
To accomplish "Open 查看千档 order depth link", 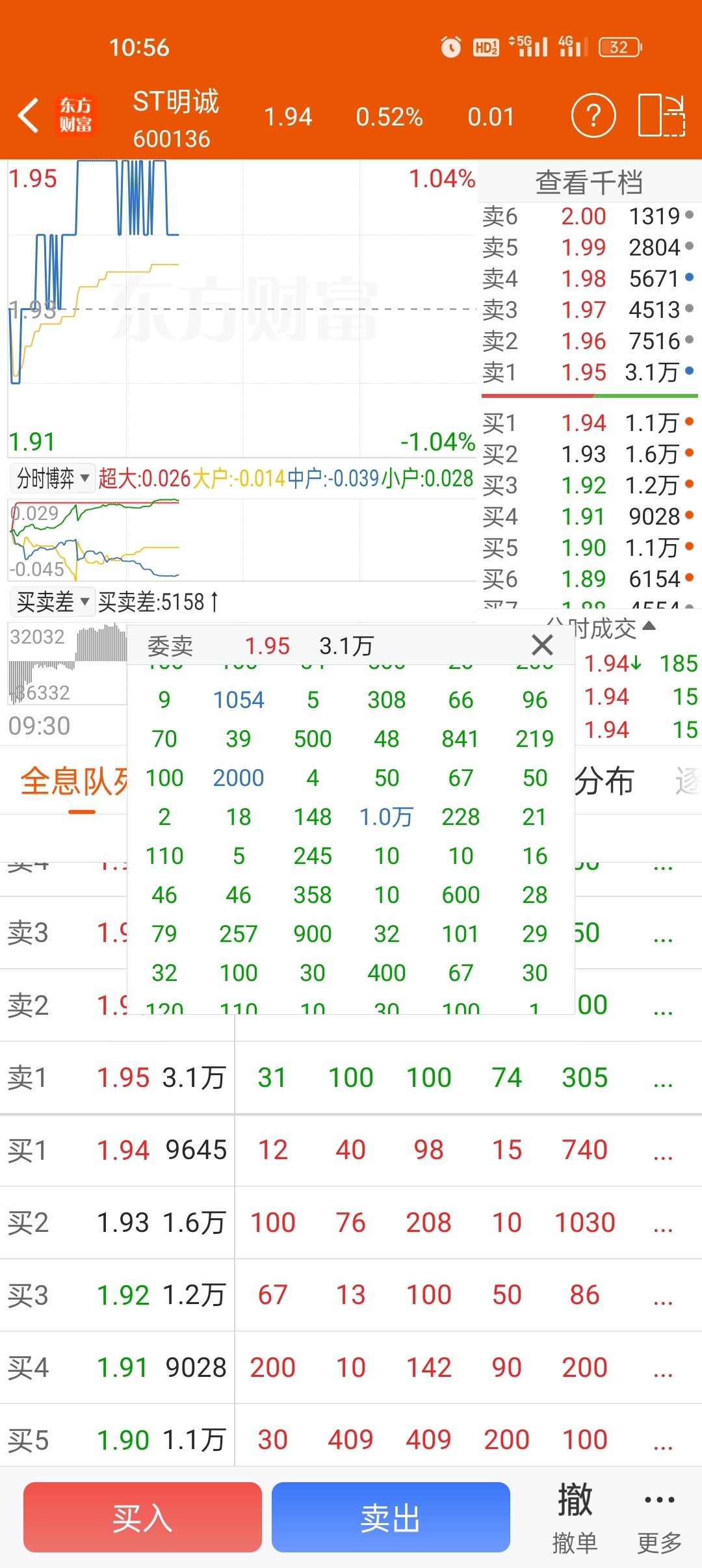I will click(x=589, y=182).
